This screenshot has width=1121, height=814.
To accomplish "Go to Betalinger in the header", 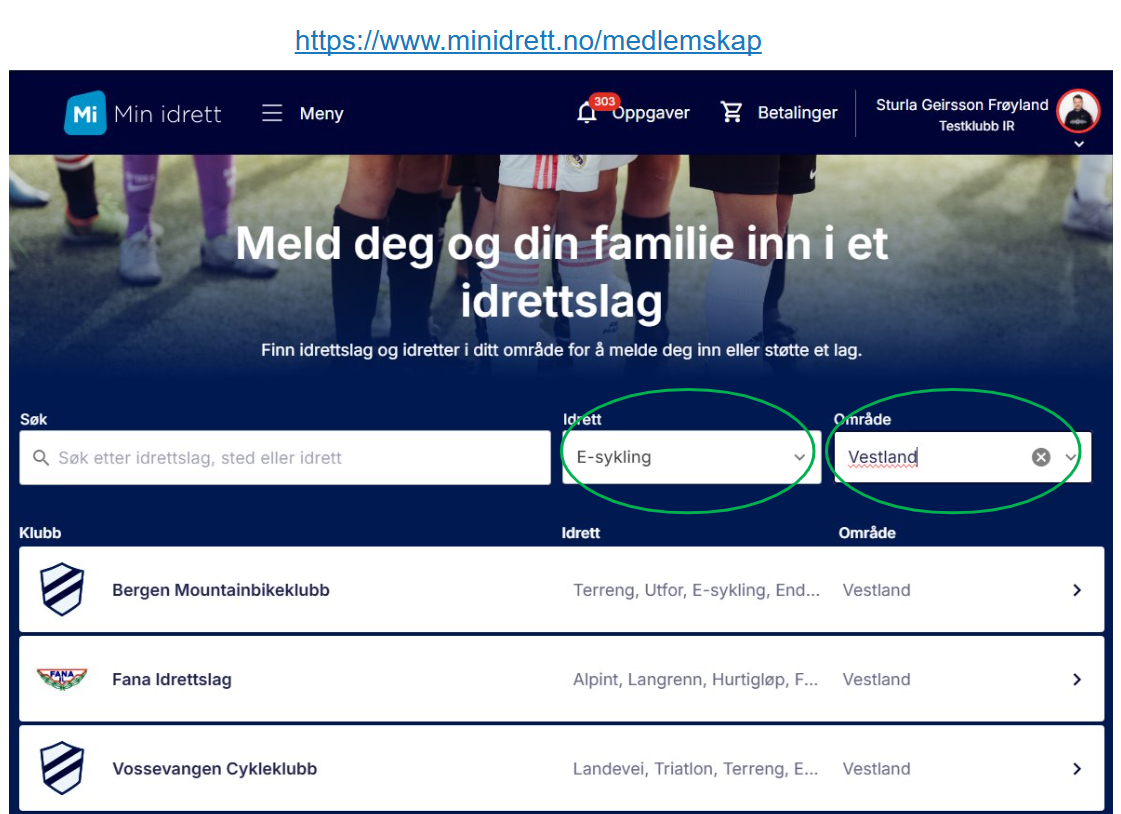I will click(797, 113).
